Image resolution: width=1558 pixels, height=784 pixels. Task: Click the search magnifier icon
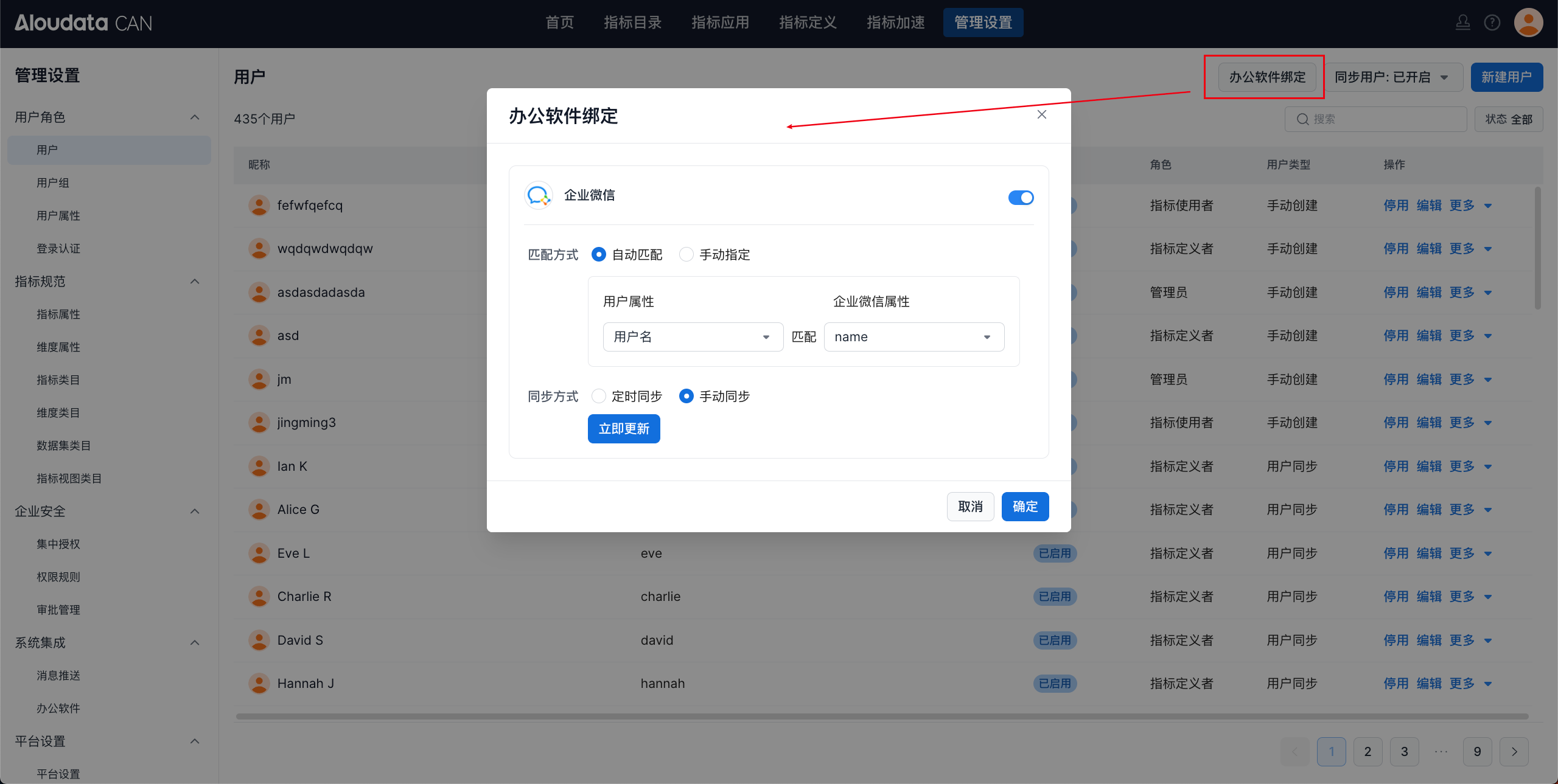coord(1302,119)
